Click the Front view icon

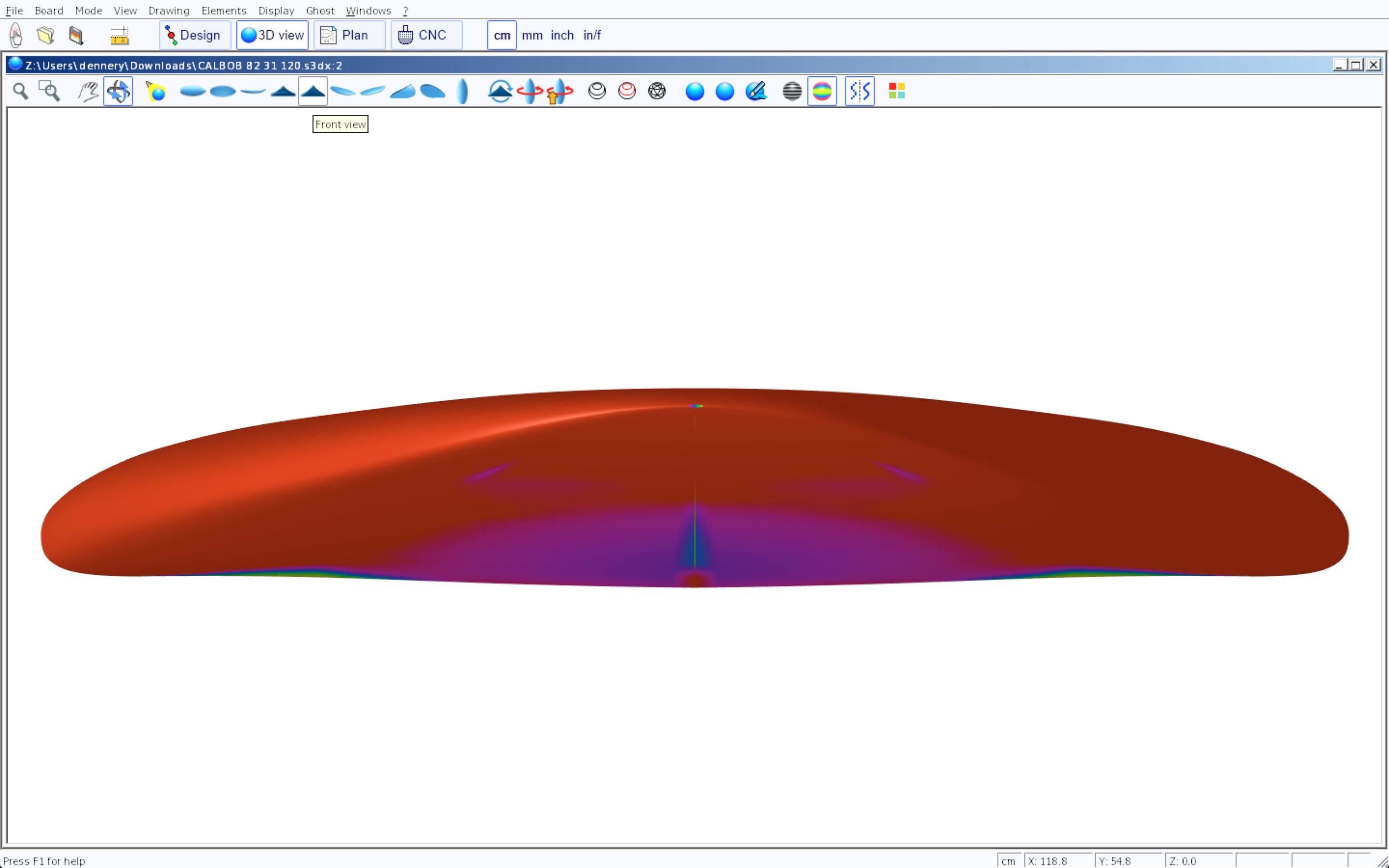click(x=313, y=91)
